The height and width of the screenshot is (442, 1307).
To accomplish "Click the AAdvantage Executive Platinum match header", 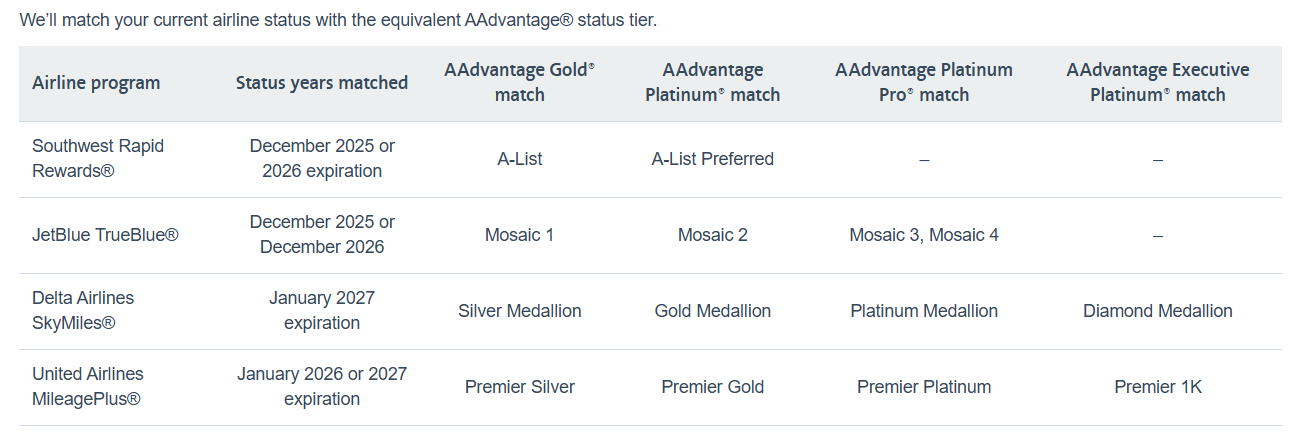I will point(1158,82).
